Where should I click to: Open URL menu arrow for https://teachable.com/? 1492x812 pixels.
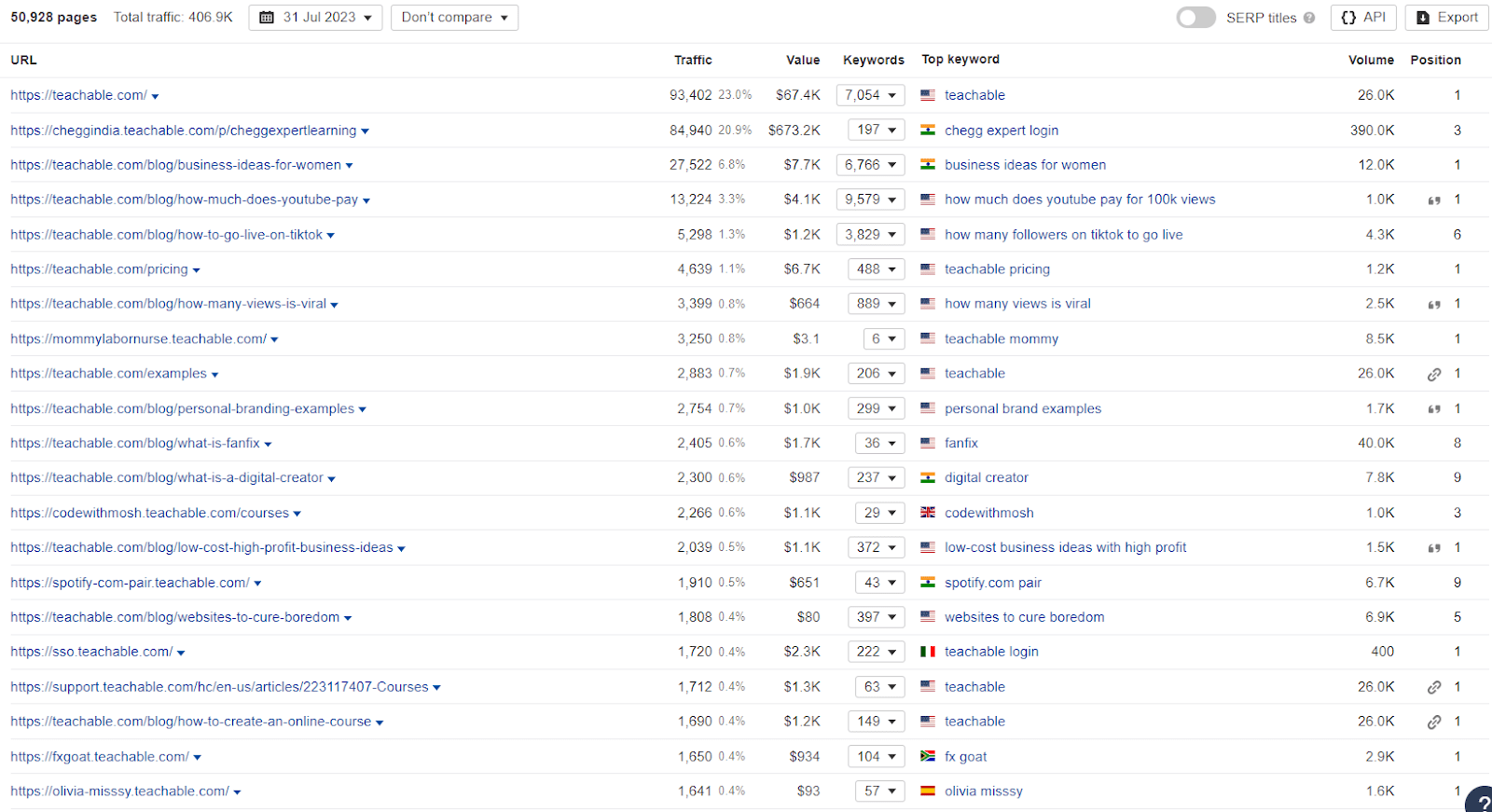click(x=155, y=97)
